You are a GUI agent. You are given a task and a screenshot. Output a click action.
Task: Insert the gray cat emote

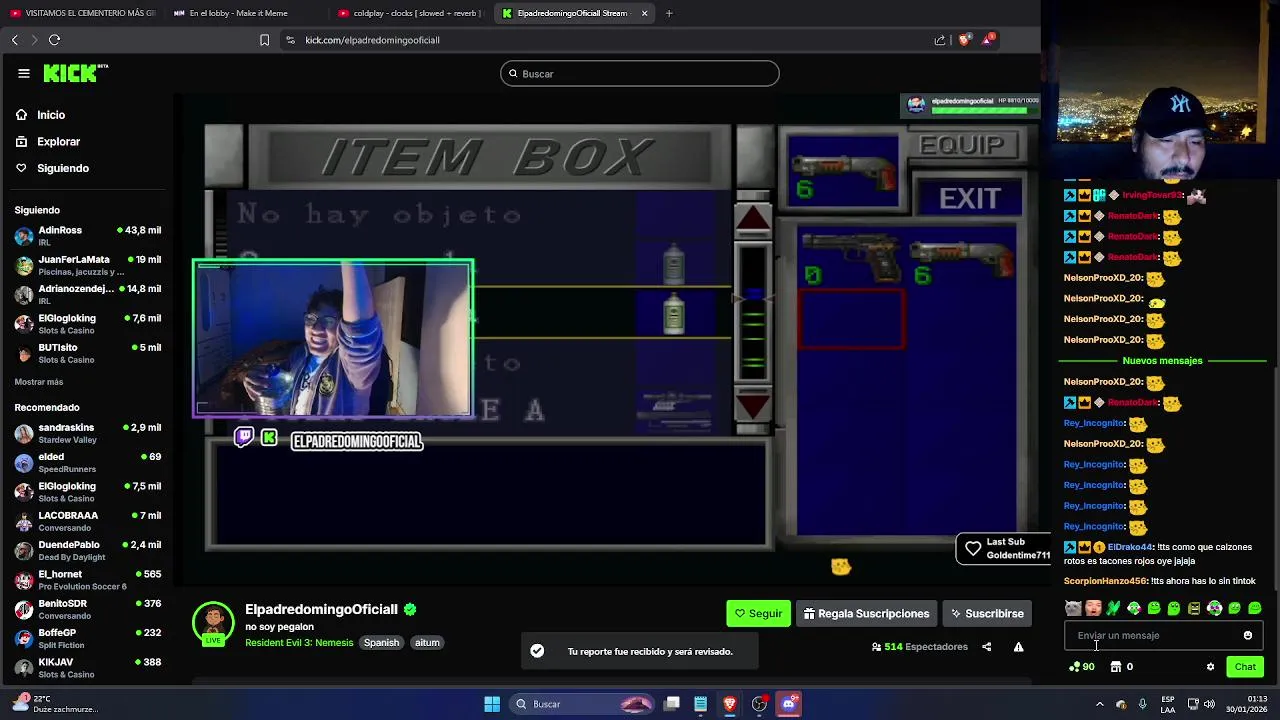point(1073,608)
